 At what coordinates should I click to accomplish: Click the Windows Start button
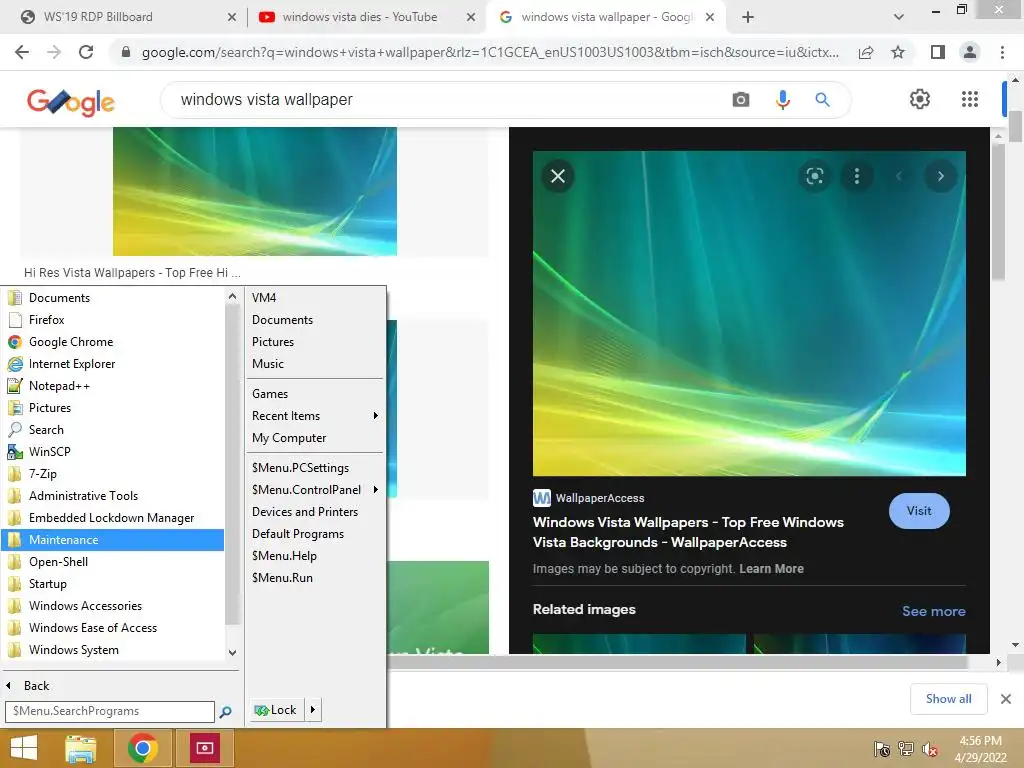click(24, 748)
